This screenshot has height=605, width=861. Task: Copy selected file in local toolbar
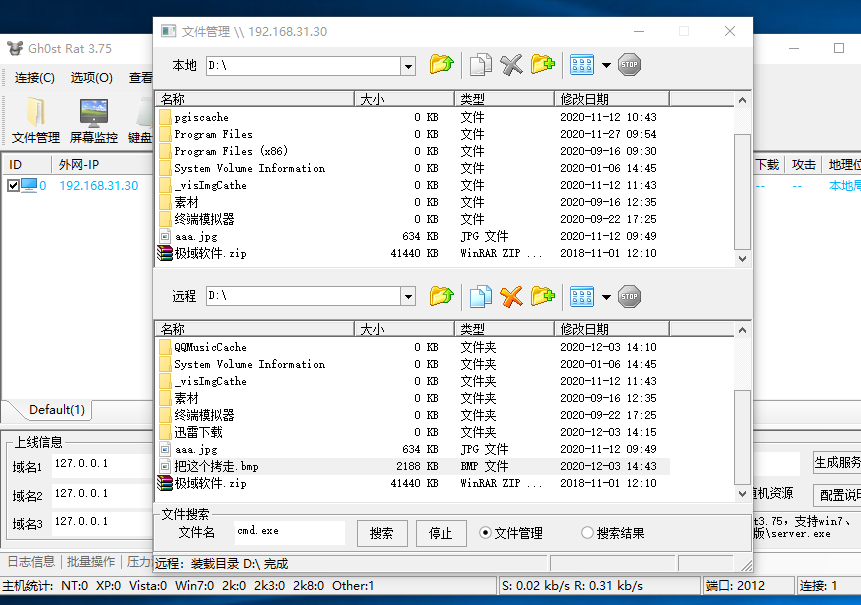pyautogui.click(x=480, y=65)
